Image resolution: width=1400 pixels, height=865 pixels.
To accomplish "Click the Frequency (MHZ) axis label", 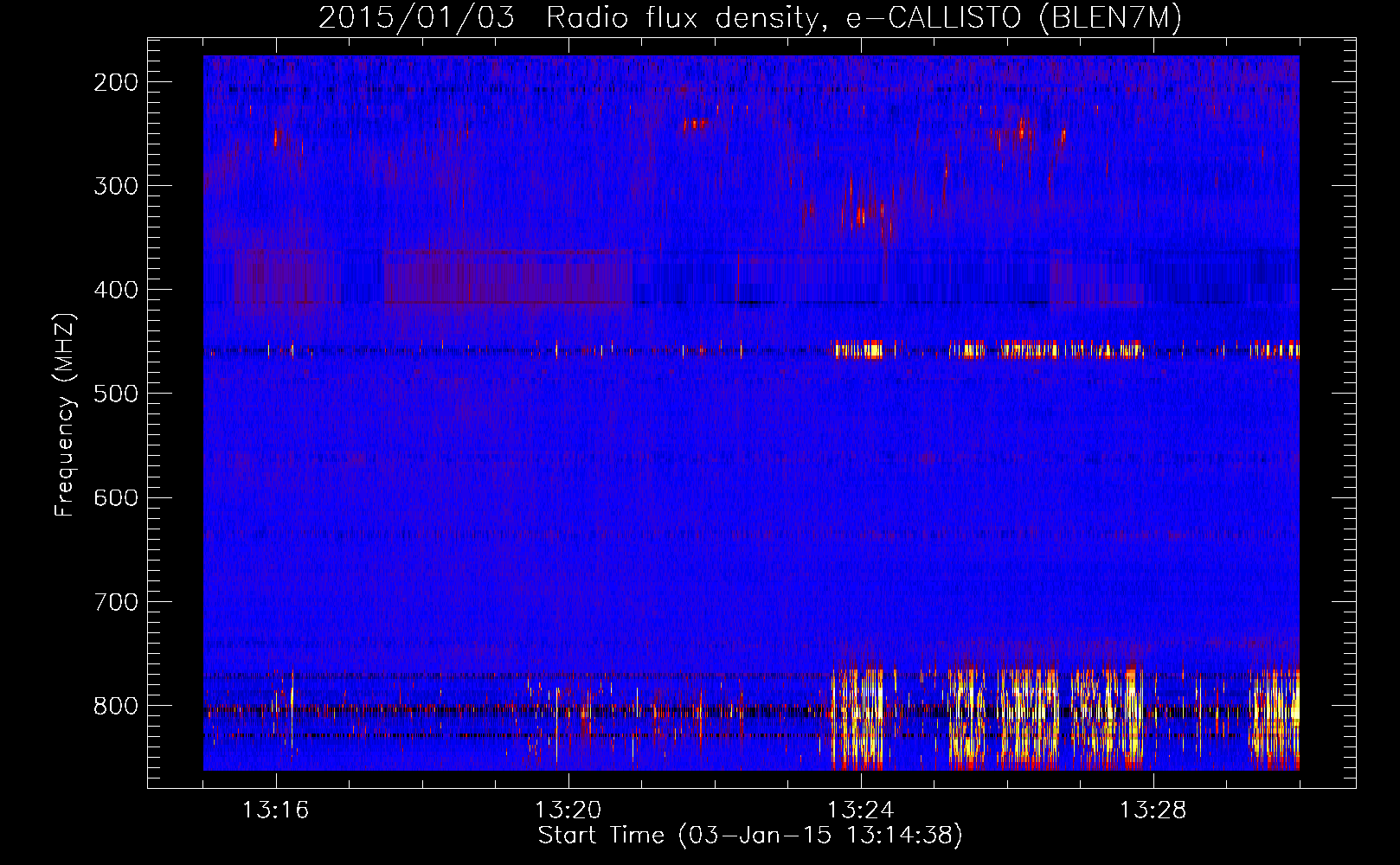I will click(66, 414).
